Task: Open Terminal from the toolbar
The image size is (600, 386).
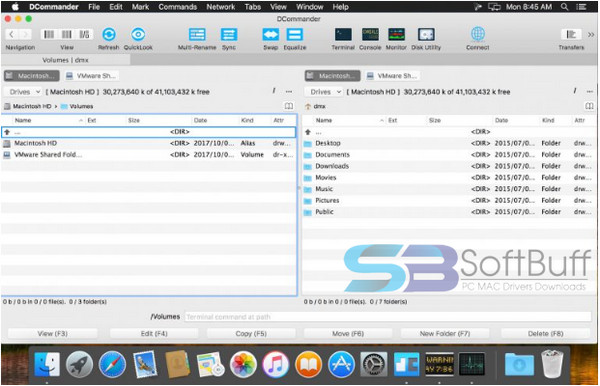Action: pyautogui.click(x=343, y=34)
